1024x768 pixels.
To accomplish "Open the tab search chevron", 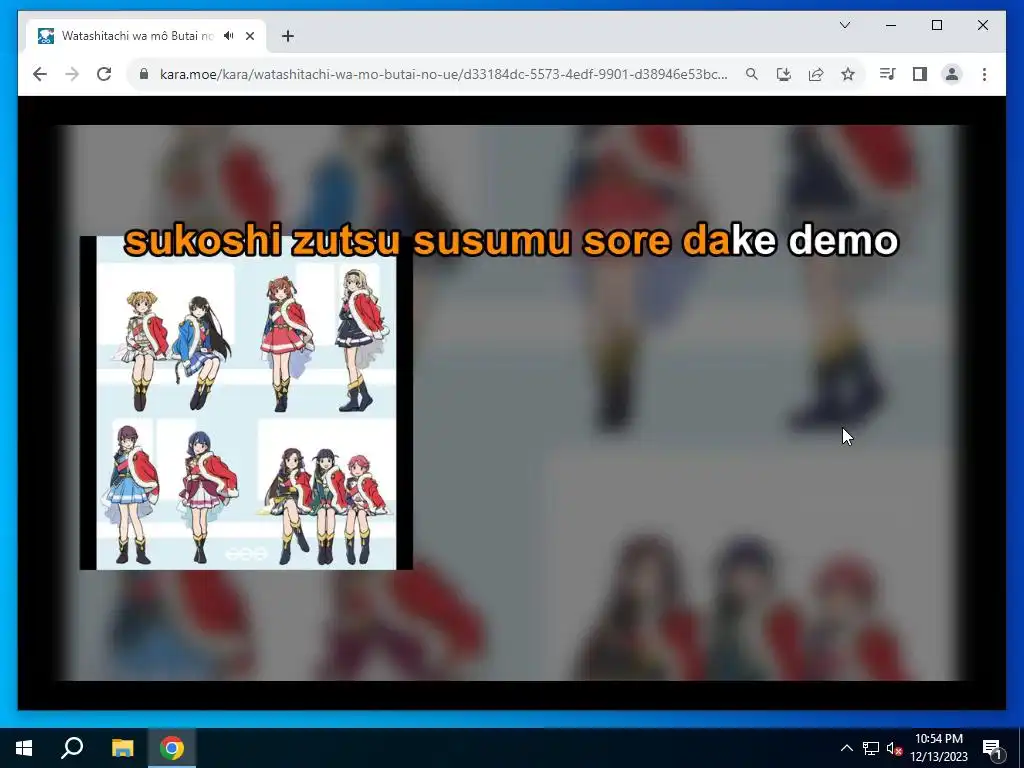I will (844, 25).
